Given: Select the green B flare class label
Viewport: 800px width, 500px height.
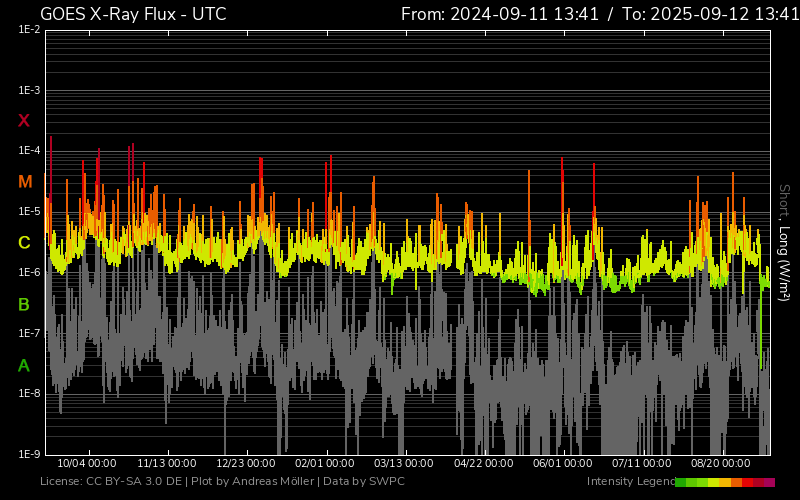Looking at the screenshot, I should tap(24, 304).
